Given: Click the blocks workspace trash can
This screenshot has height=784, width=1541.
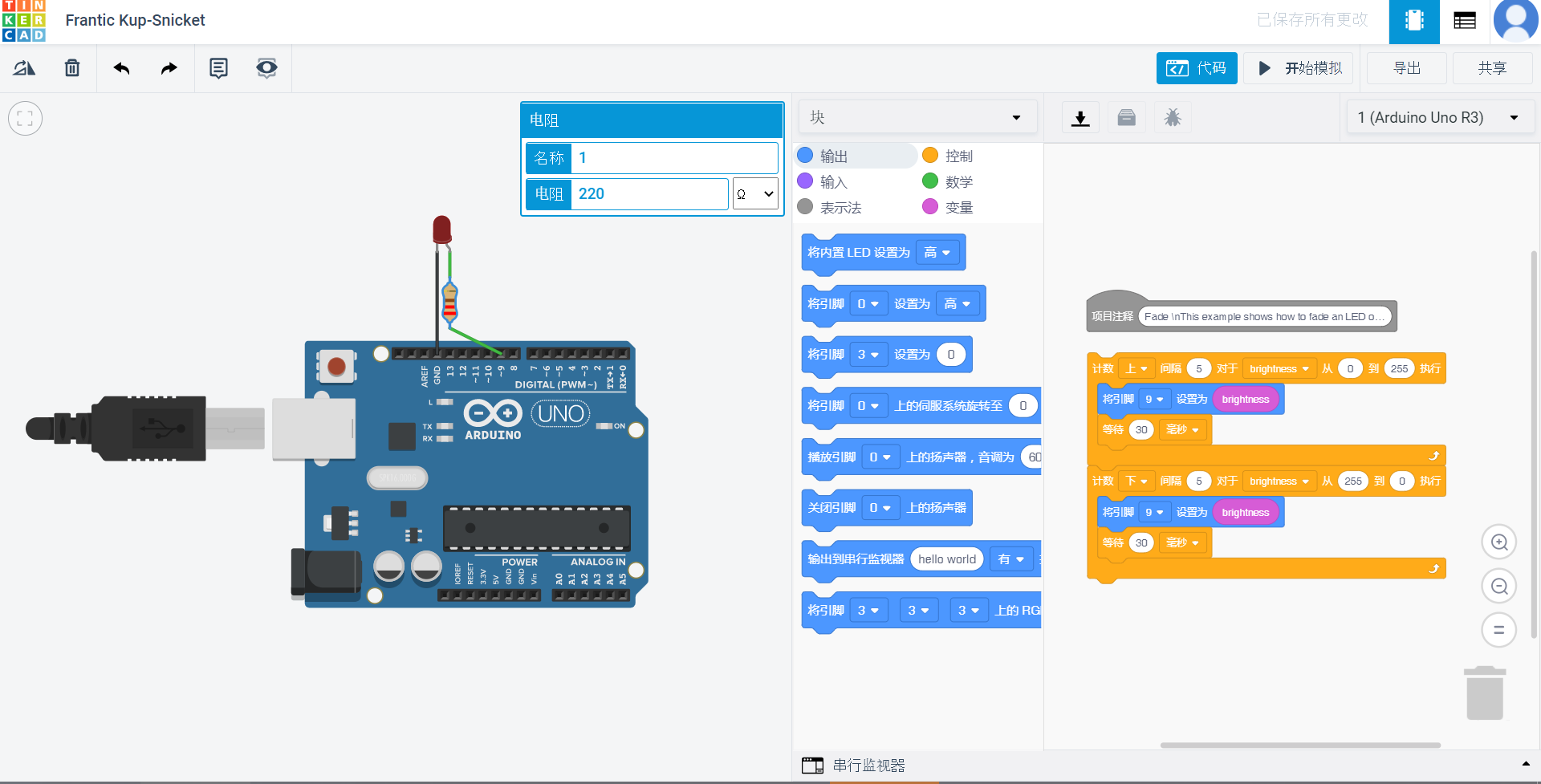Looking at the screenshot, I should click(1485, 693).
